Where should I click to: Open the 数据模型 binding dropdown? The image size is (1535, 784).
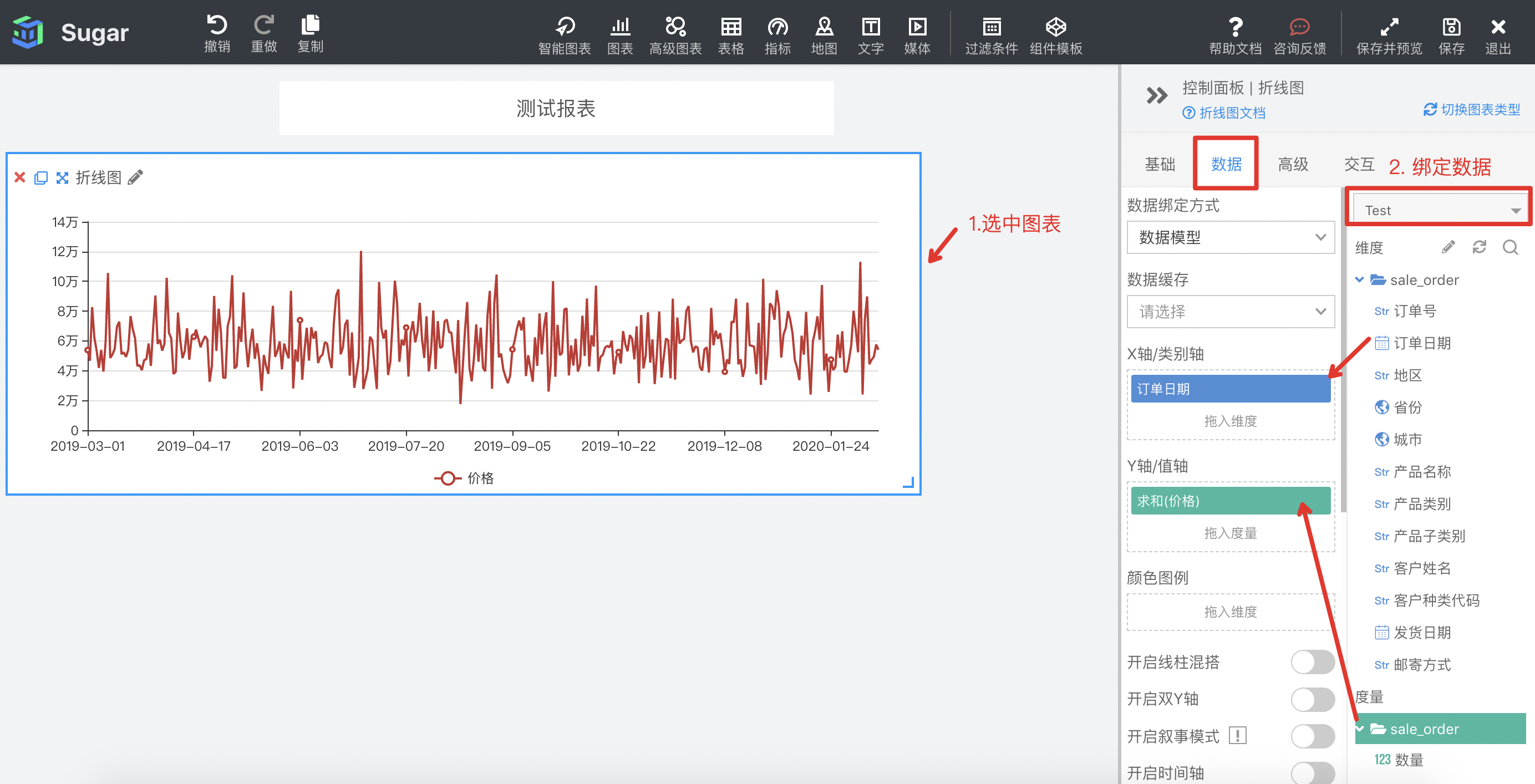tap(1230, 237)
